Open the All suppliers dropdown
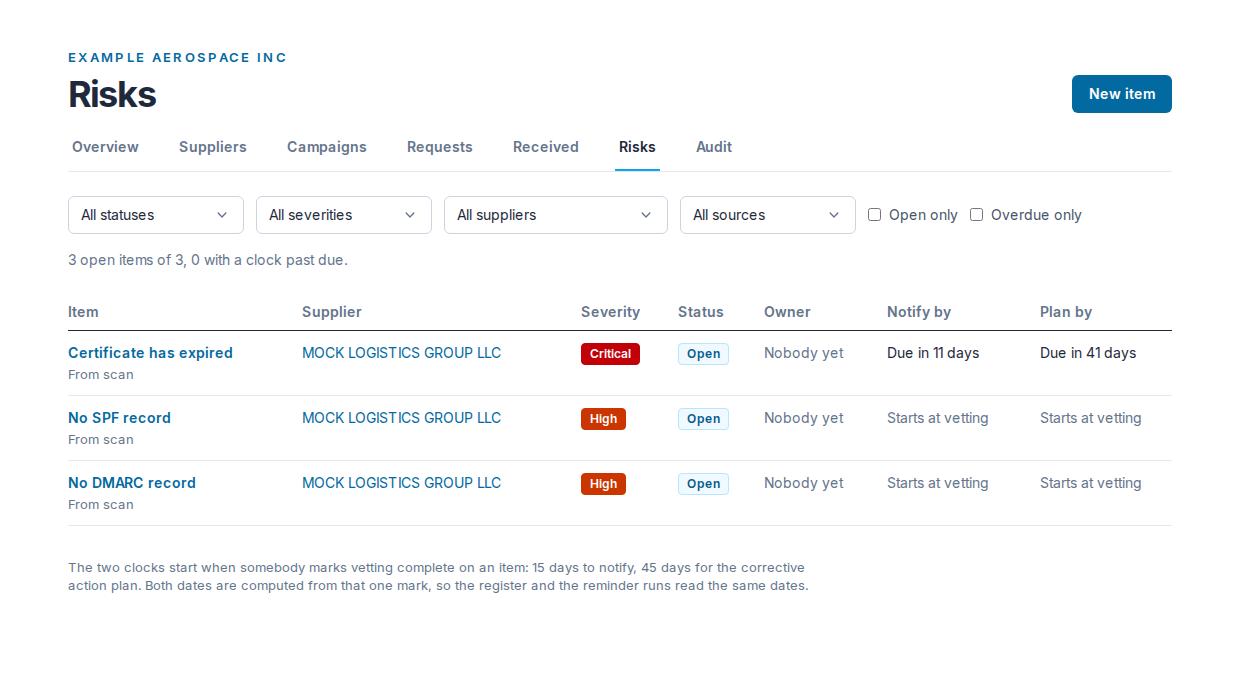Screen dimensions: 1240x700 (x=556, y=215)
